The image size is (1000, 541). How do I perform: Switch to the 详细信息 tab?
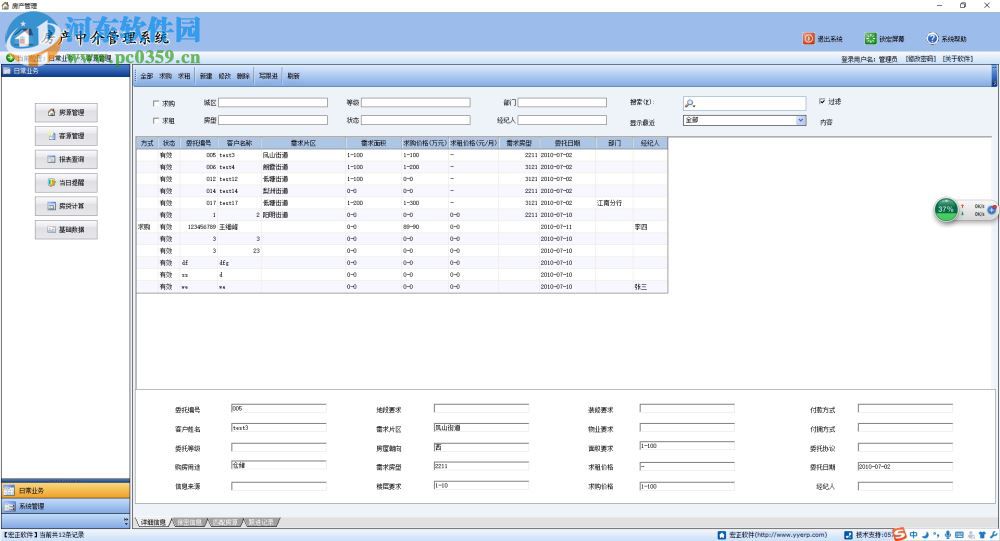tap(153, 522)
